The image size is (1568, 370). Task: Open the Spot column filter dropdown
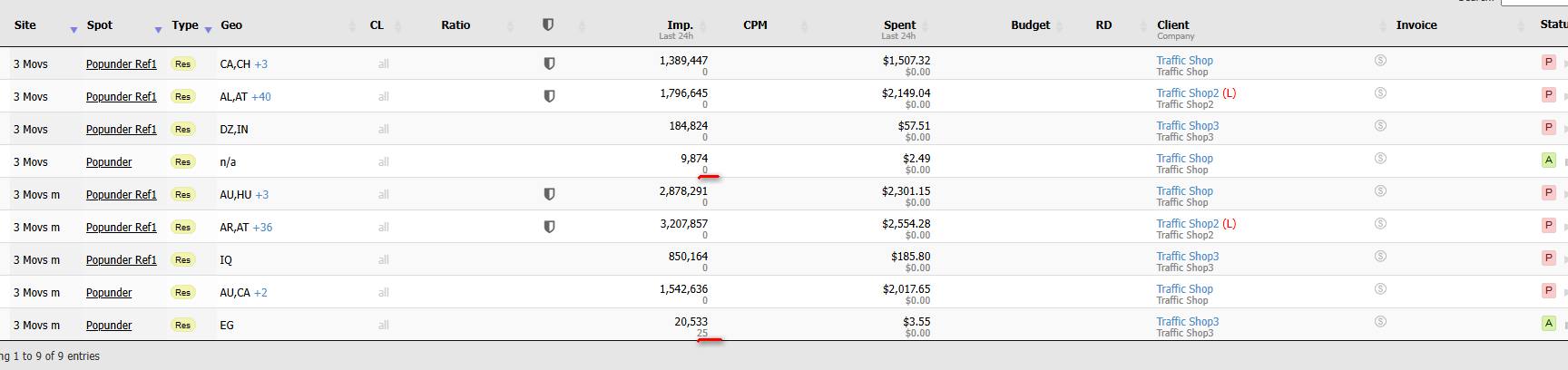[158, 30]
